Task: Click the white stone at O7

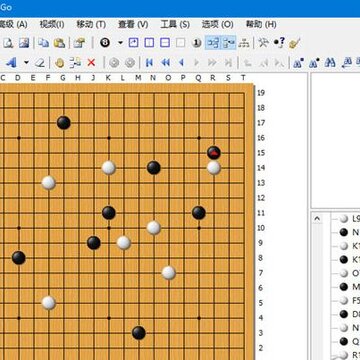Action: click(x=169, y=273)
